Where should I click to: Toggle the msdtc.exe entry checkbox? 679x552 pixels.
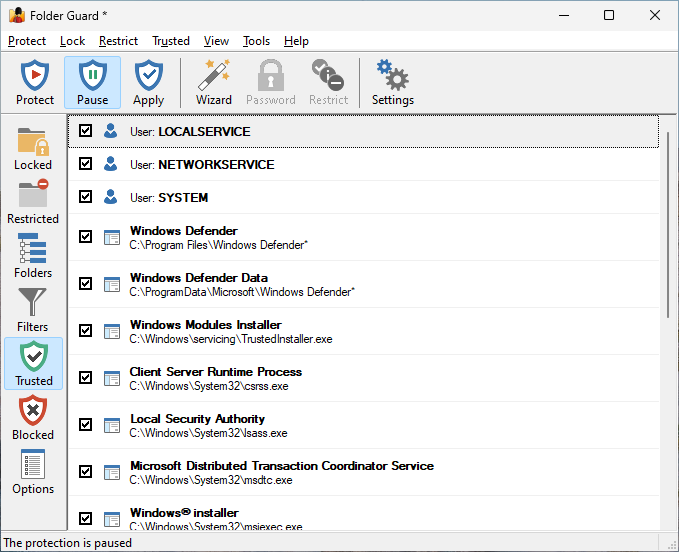85,471
